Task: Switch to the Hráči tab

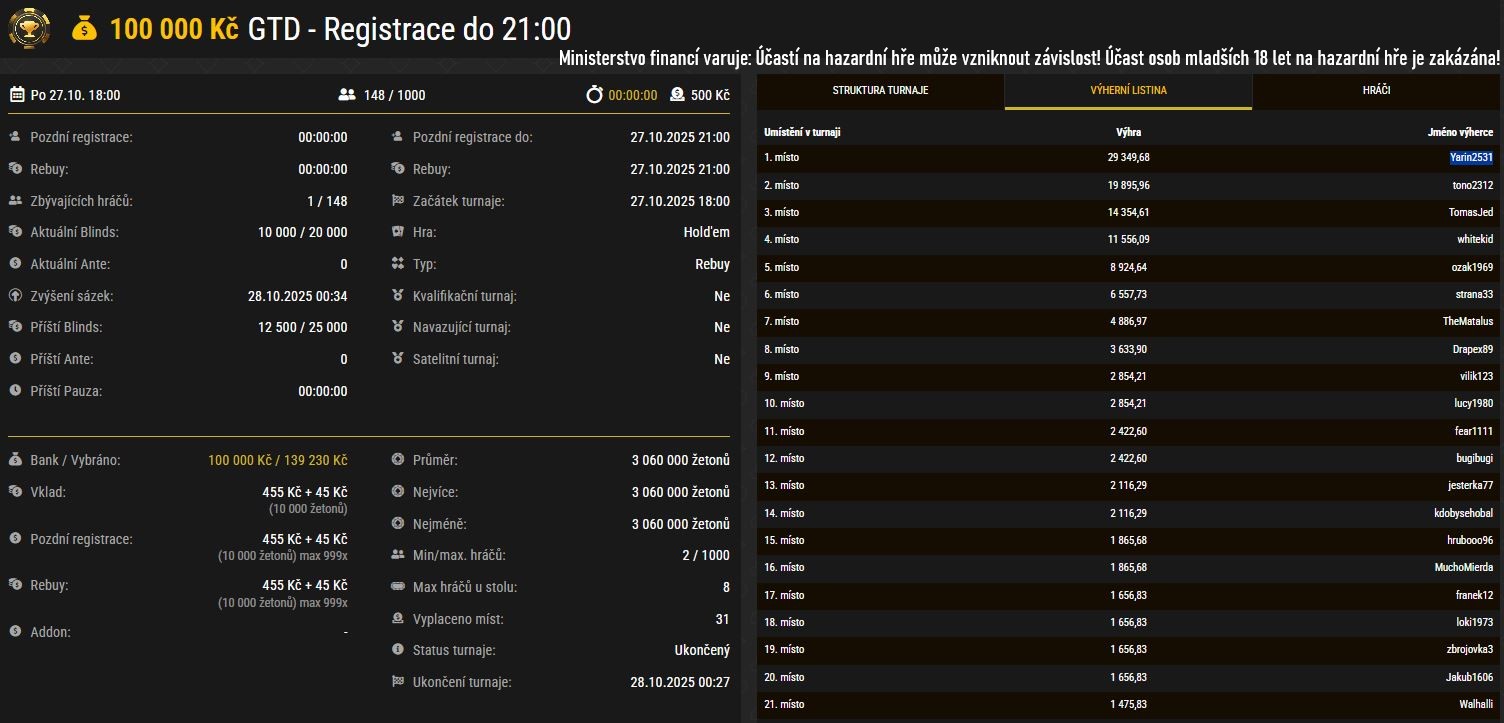Action: [x=1376, y=90]
